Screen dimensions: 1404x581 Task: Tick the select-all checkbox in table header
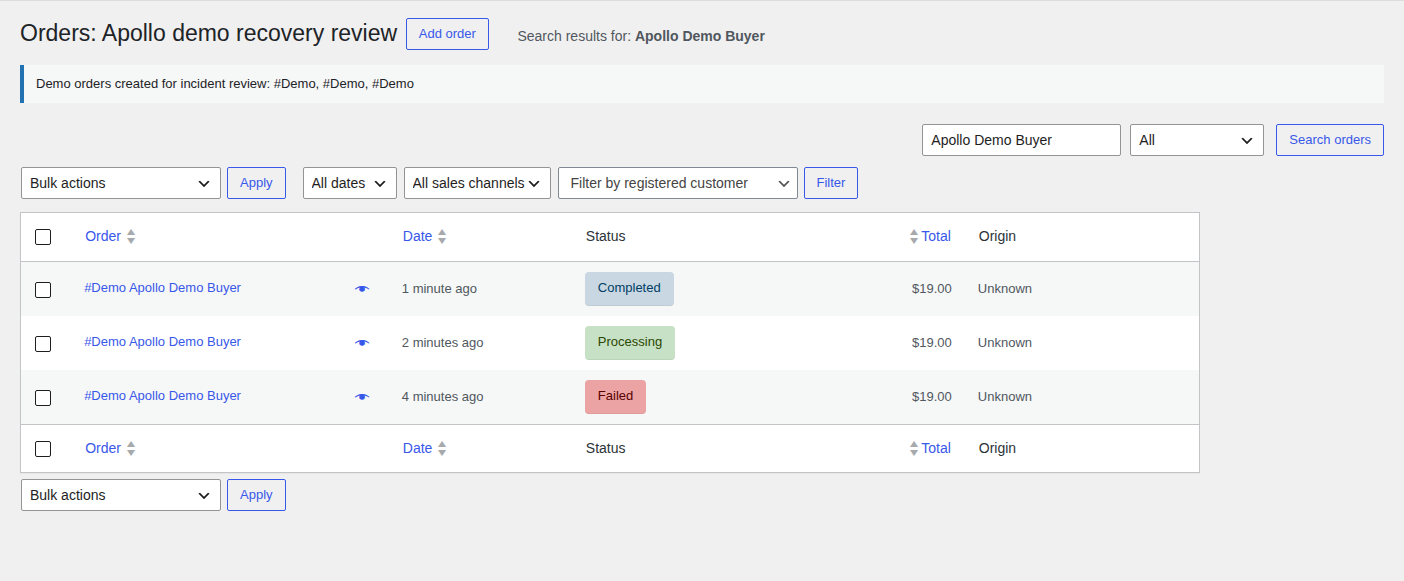(43, 237)
